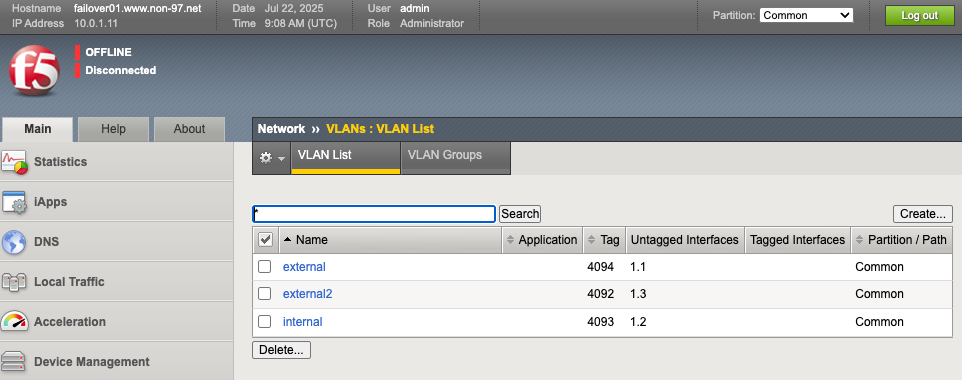962x380 pixels.
Task: Click tag value 4093
Action: tap(601, 322)
